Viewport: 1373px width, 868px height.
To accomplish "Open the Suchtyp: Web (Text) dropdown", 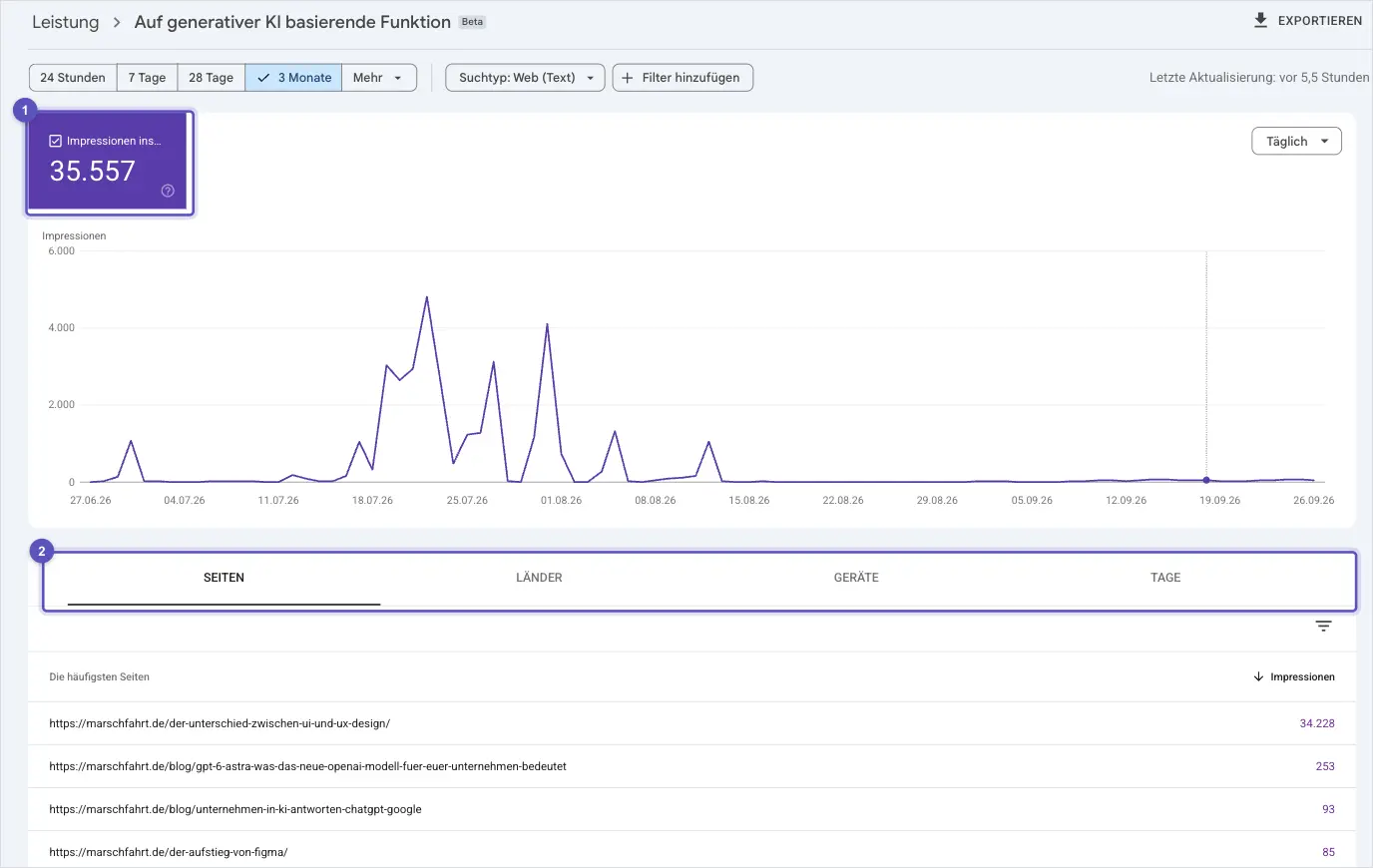I will (525, 78).
